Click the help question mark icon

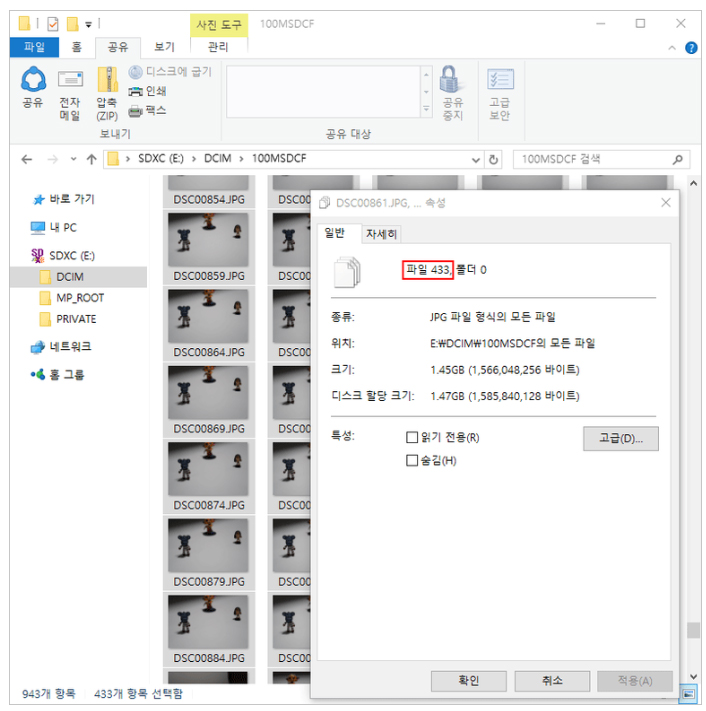pyautogui.click(x=691, y=48)
